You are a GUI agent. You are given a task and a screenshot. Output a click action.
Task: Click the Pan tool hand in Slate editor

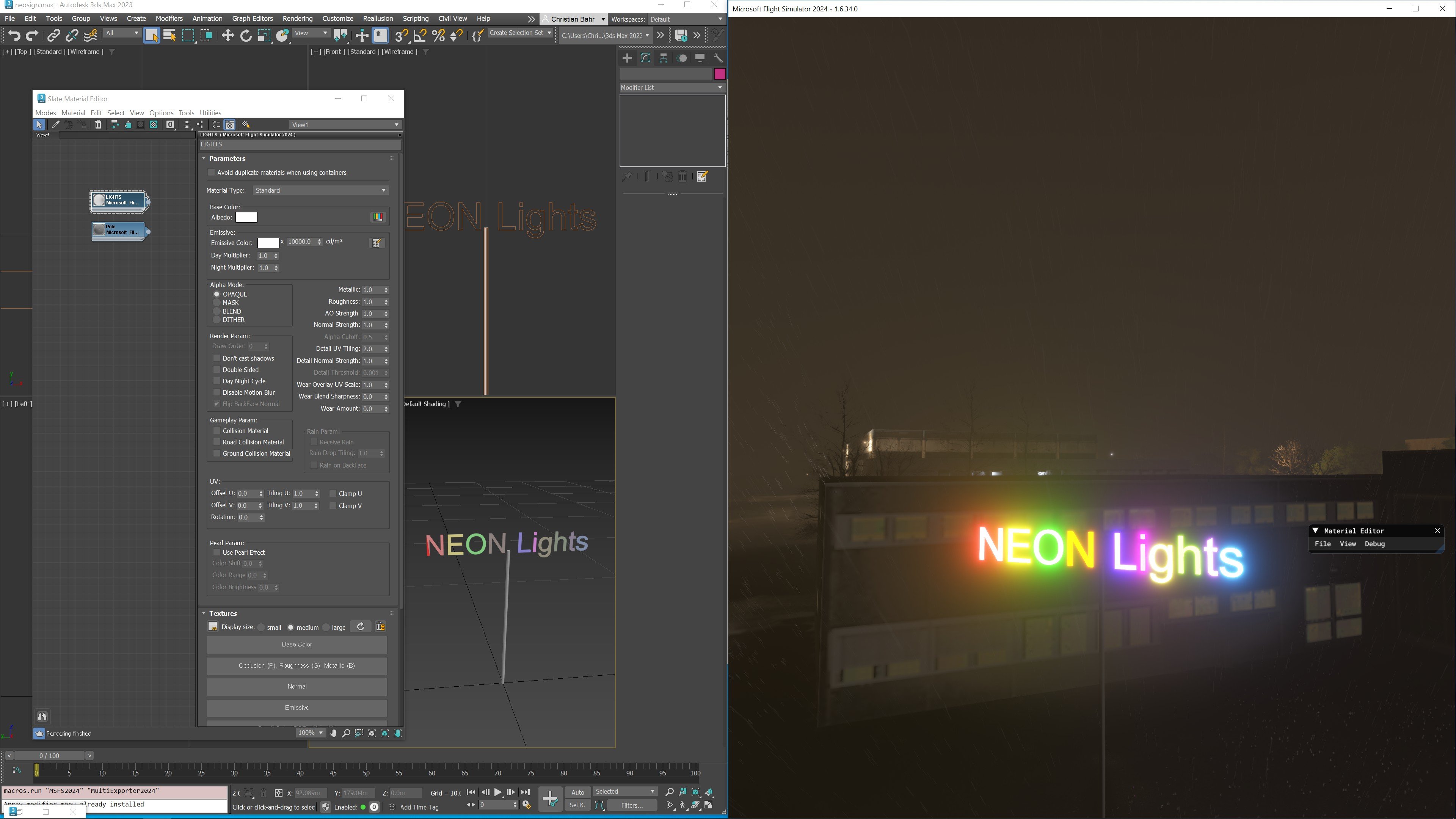point(334,733)
